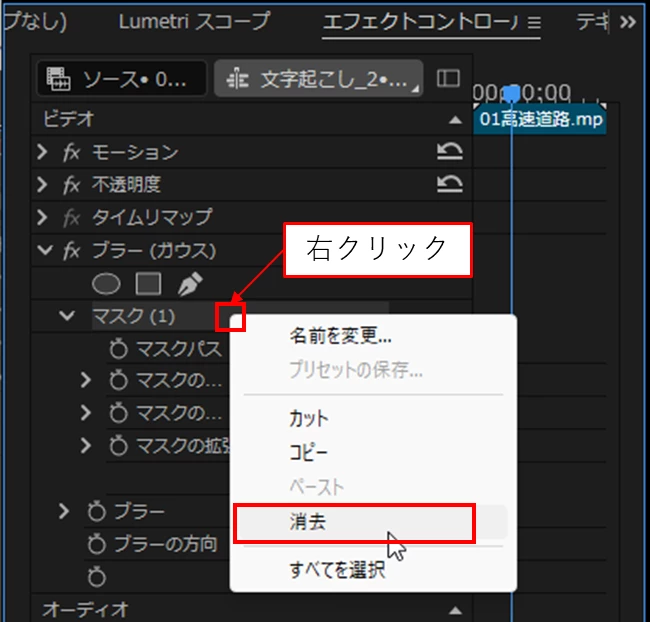Expand the モーション effect

[42, 152]
